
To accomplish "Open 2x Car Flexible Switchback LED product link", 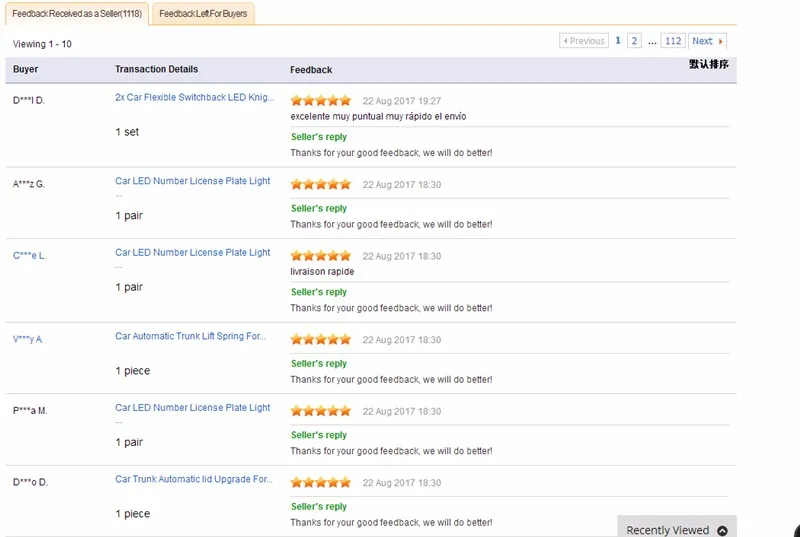I will tap(194, 97).
